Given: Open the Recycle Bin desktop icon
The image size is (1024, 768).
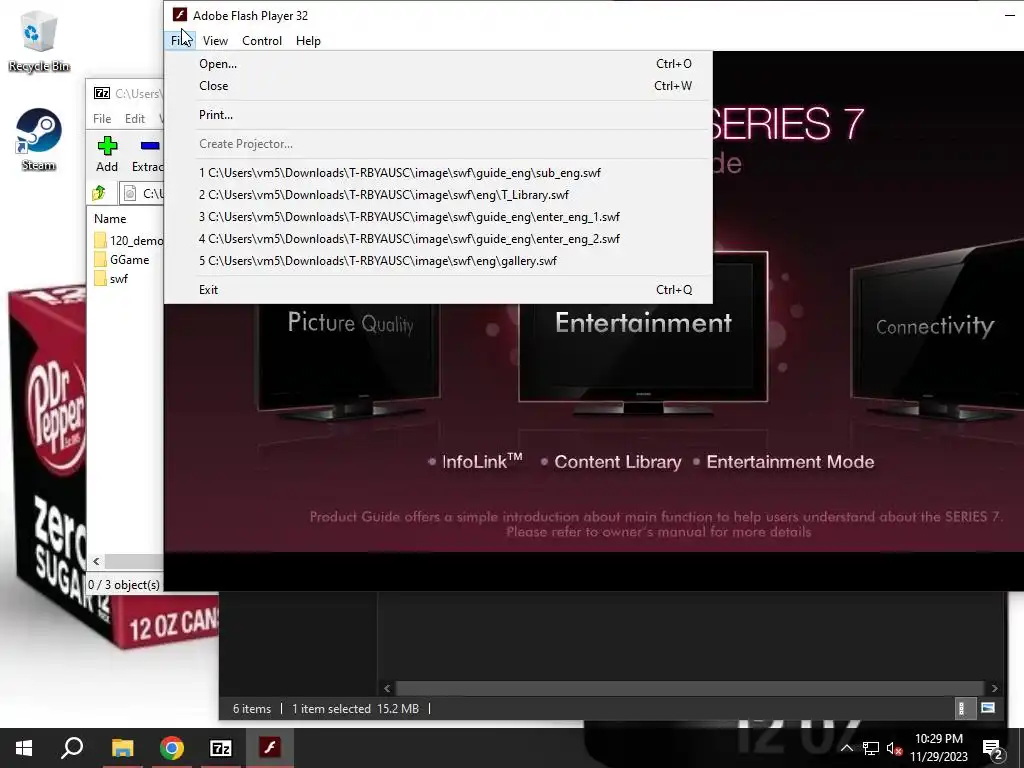Looking at the screenshot, I should [x=39, y=42].
